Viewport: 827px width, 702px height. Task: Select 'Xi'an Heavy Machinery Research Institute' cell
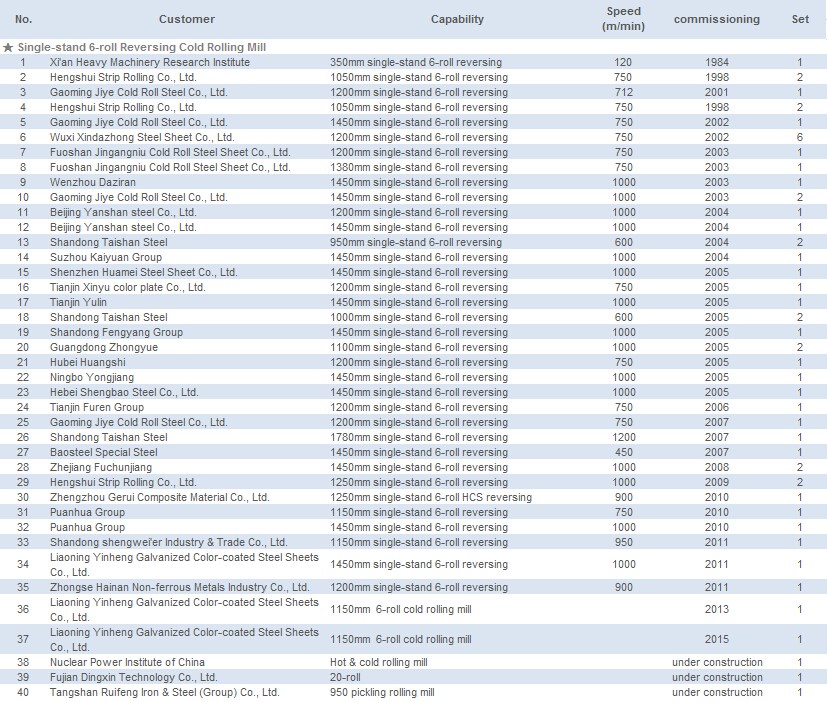pos(150,62)
